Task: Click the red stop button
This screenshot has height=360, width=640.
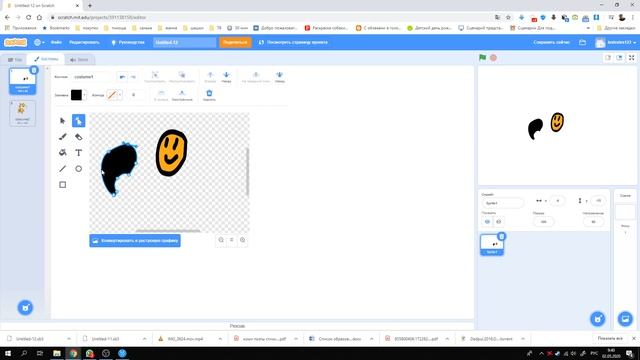Action: pyautogui.click(x=493, y=58)
